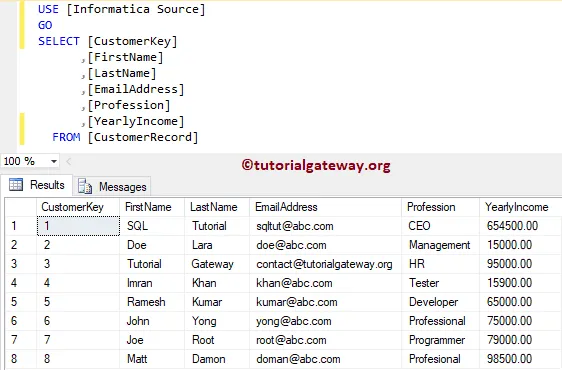Click the Messages document icon
Screen dimensions: 562x370
pos(85,186)
